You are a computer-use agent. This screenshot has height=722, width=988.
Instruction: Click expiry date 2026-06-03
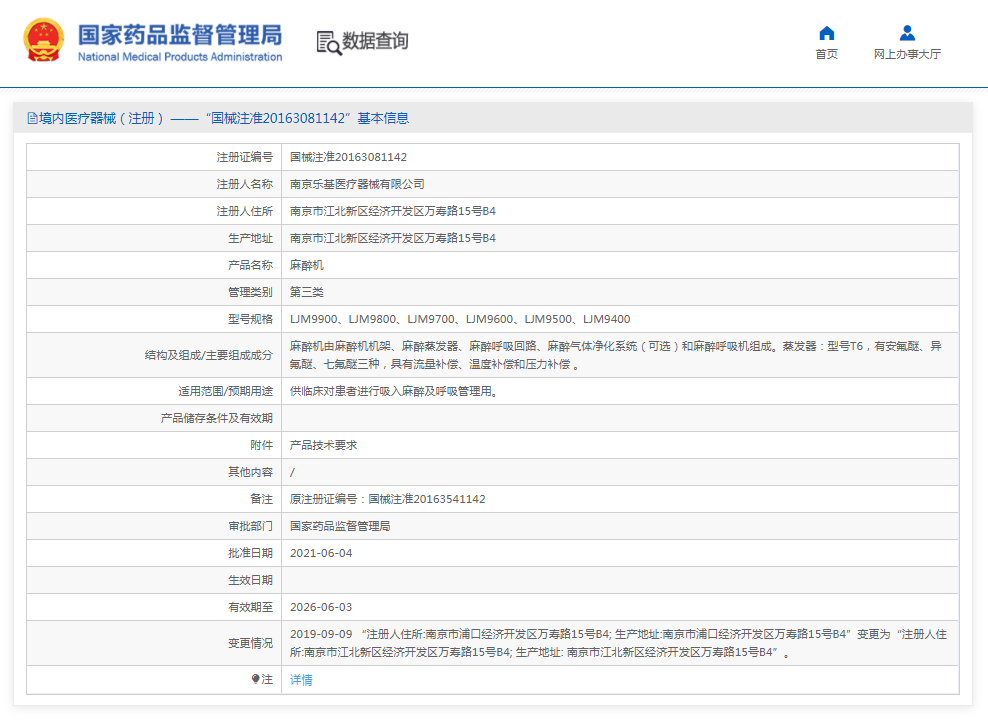(x=321, y=607)
